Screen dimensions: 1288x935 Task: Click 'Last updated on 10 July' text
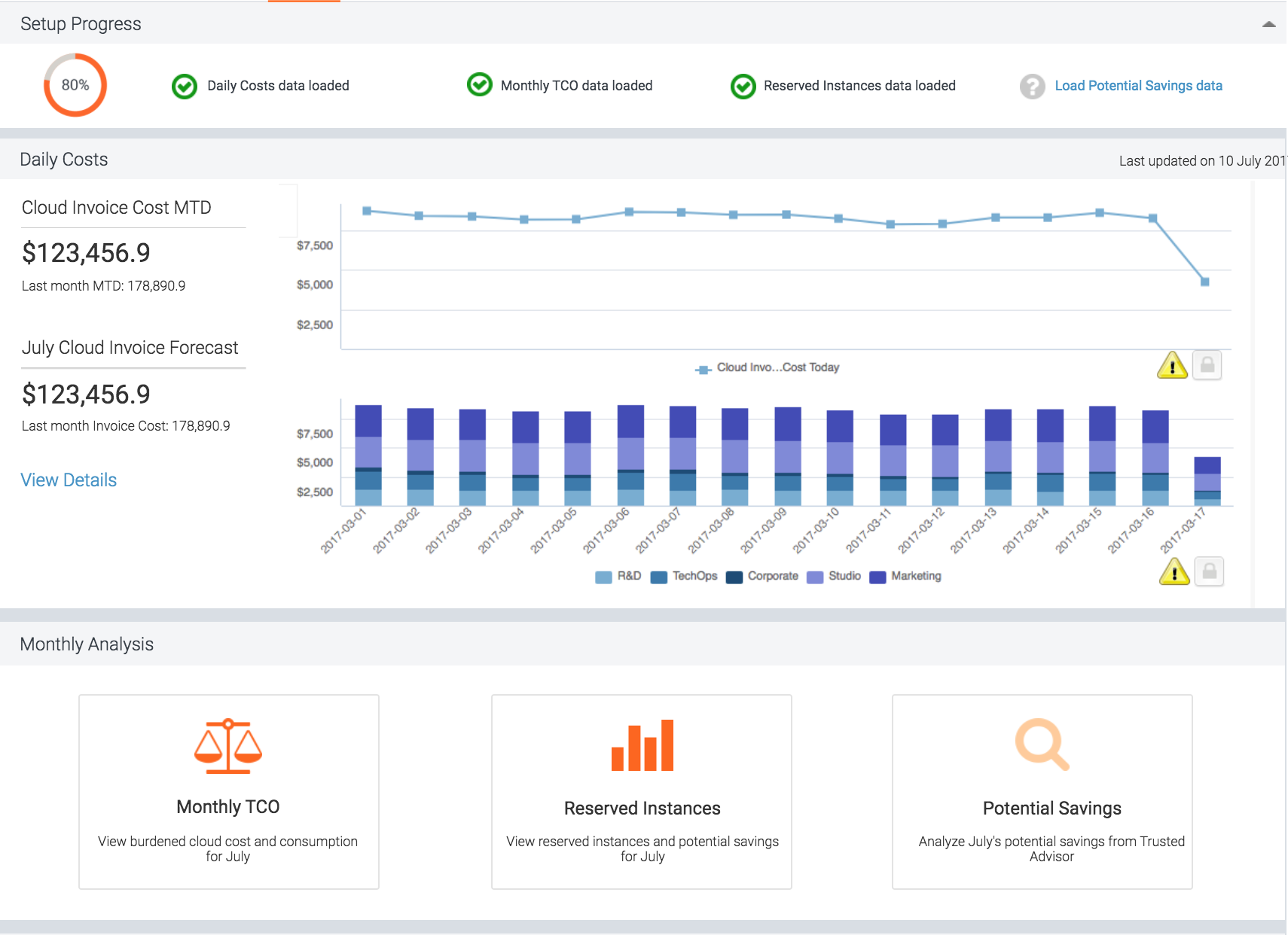point(1203,161)
